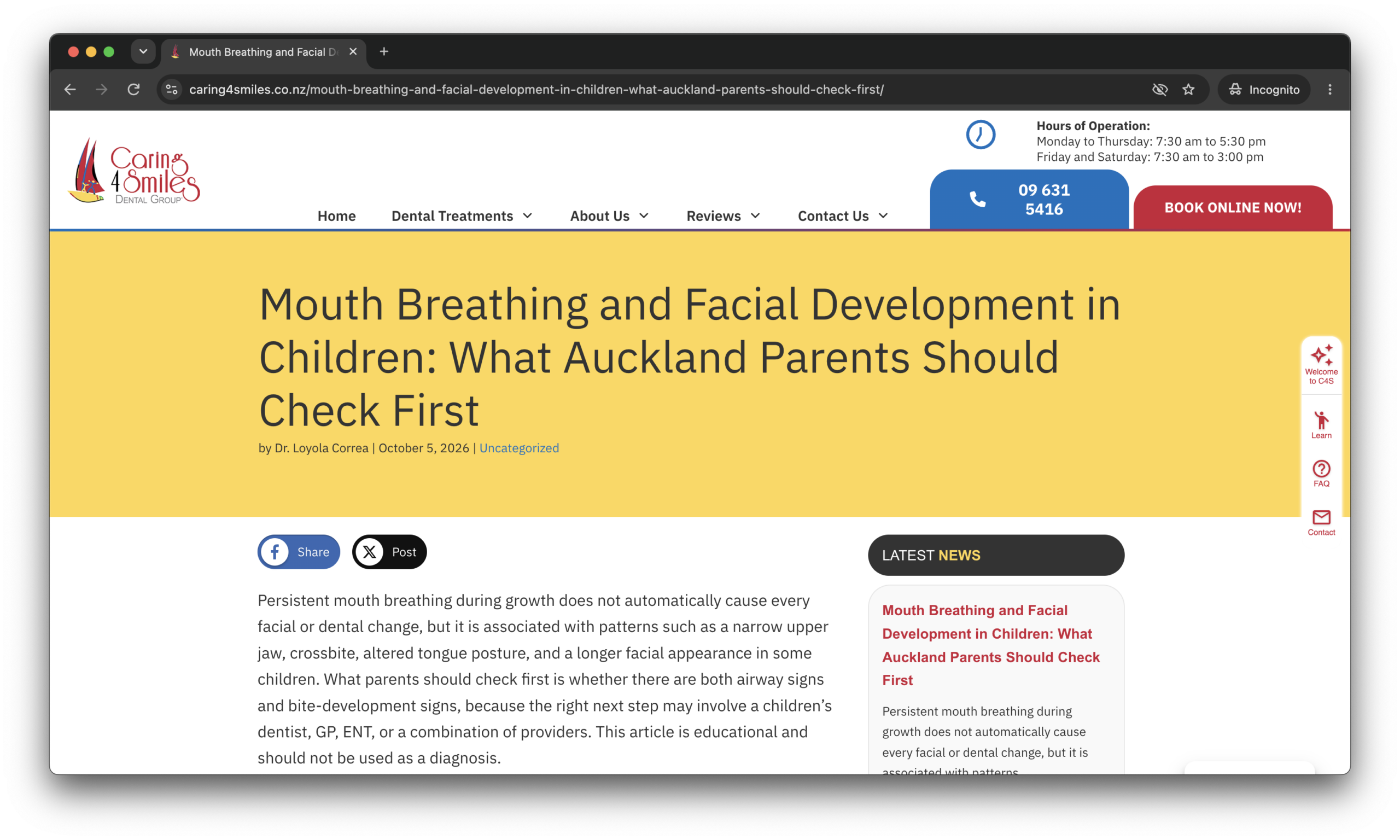Click BOOK ONLINE NOW! button
This screenshot has width=1400, height=840.
coord(1233,207)
